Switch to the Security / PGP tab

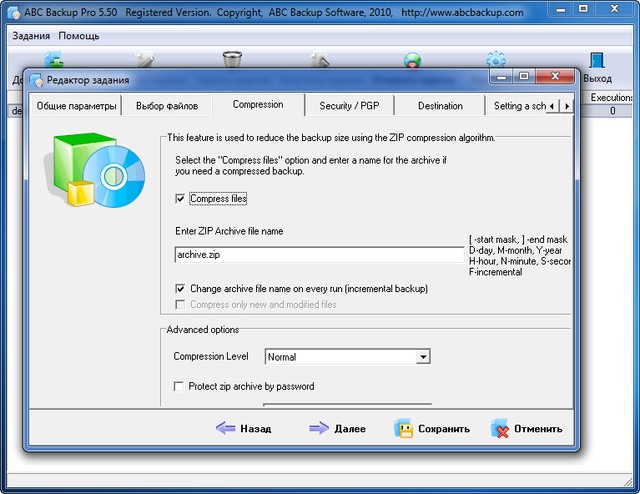click(x=349, y=105)
